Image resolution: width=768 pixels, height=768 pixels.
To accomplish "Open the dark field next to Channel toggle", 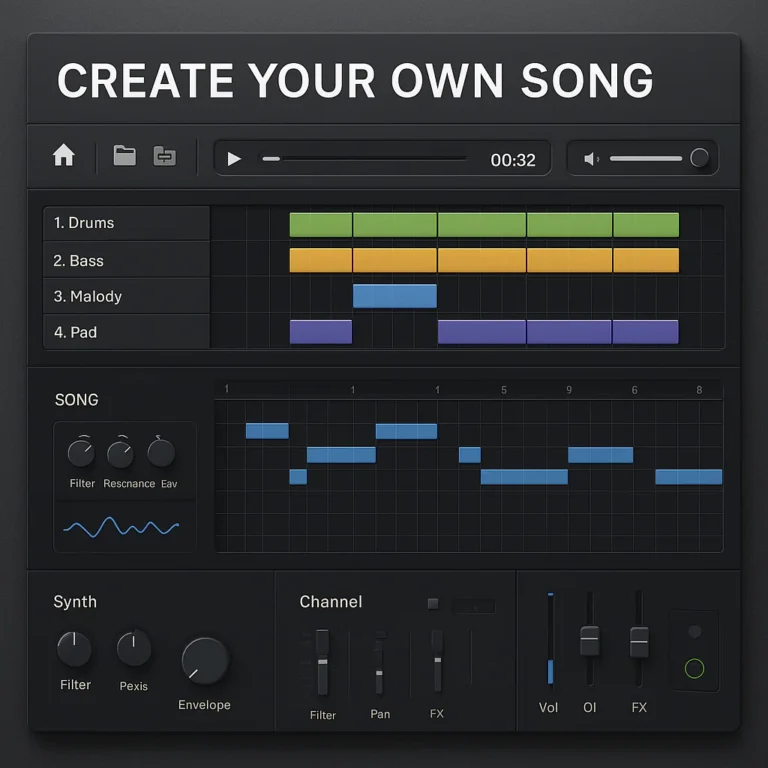I will 473,606.
